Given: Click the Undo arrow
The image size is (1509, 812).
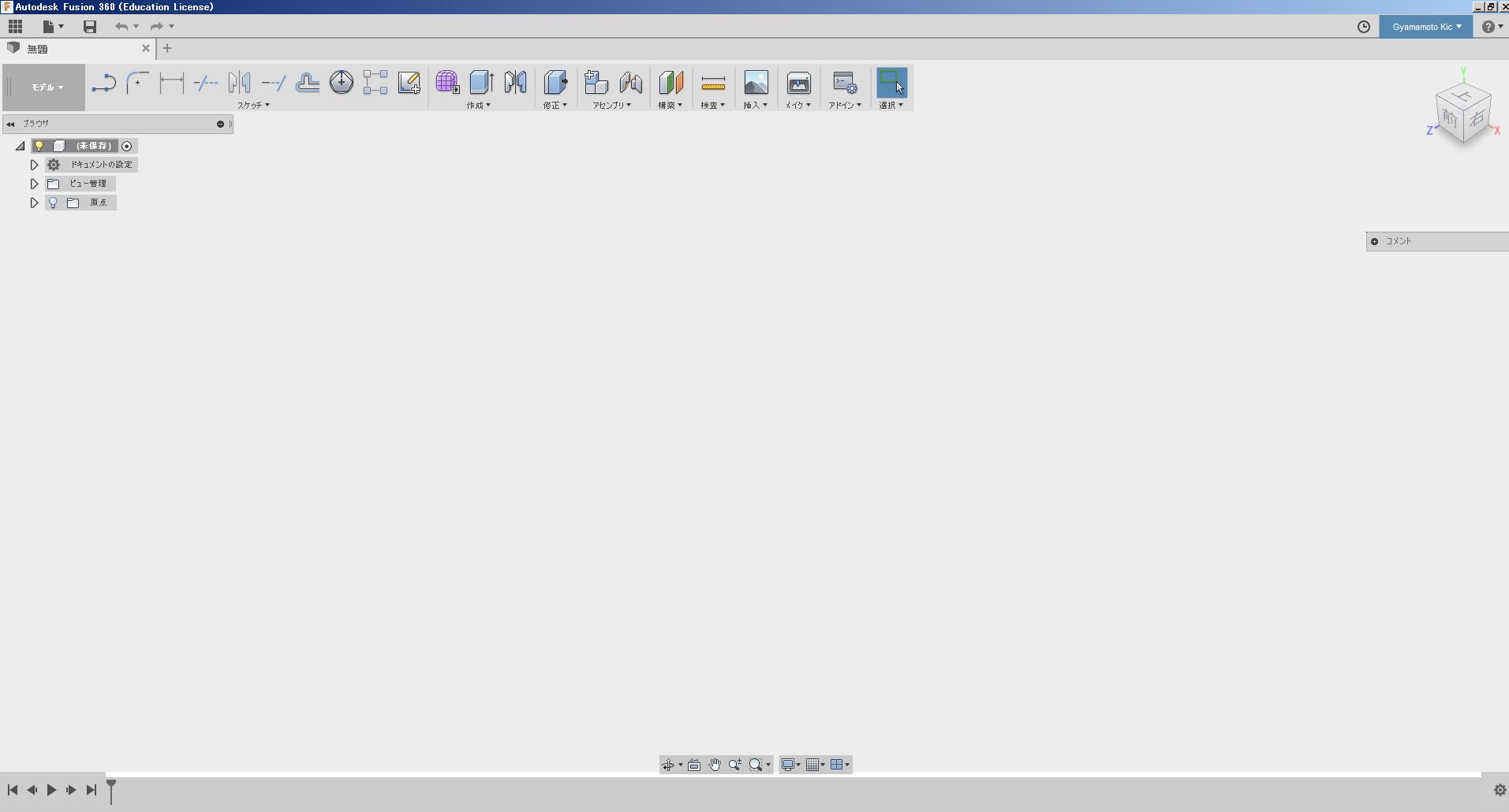Looking at the screenshot, I should pyautogui.click(x=121, y=27).
